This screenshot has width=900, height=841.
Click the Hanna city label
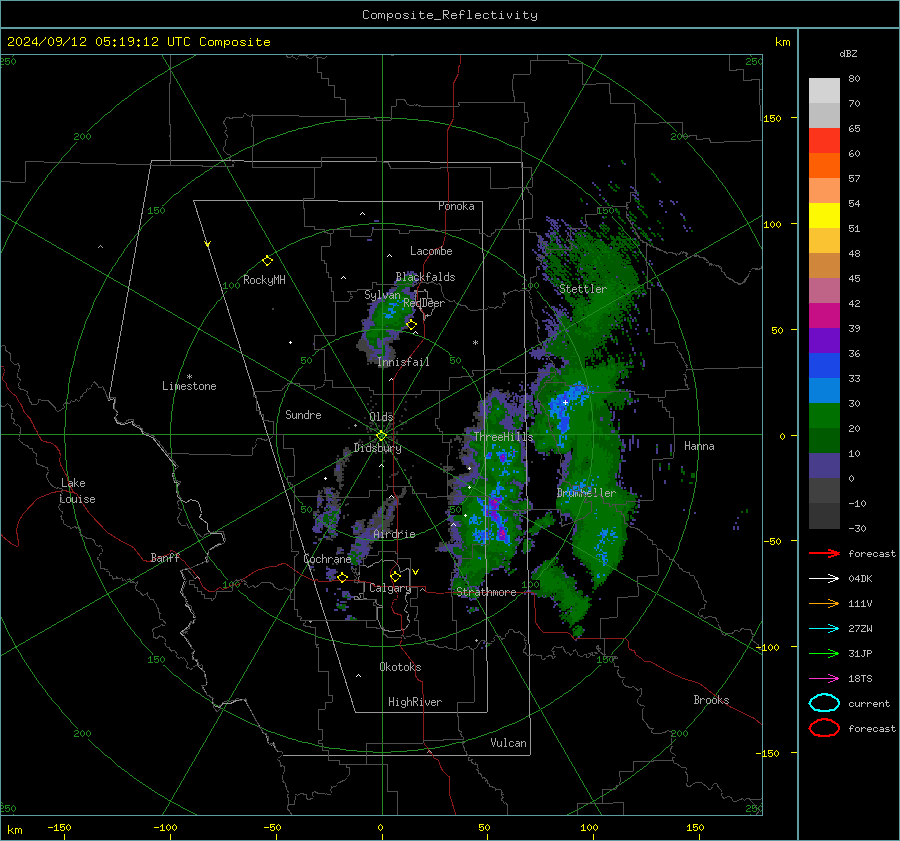[x=699, y=446]
